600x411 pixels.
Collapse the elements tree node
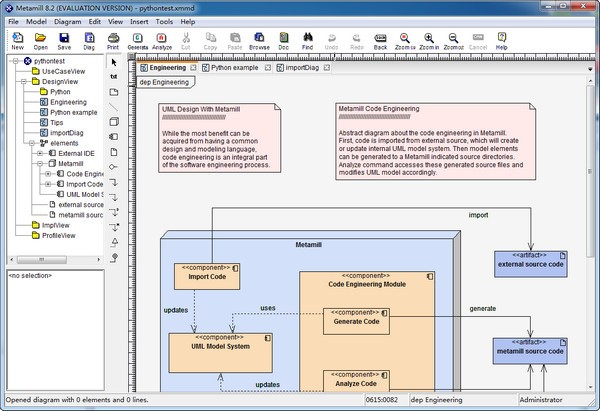[32, 143]
